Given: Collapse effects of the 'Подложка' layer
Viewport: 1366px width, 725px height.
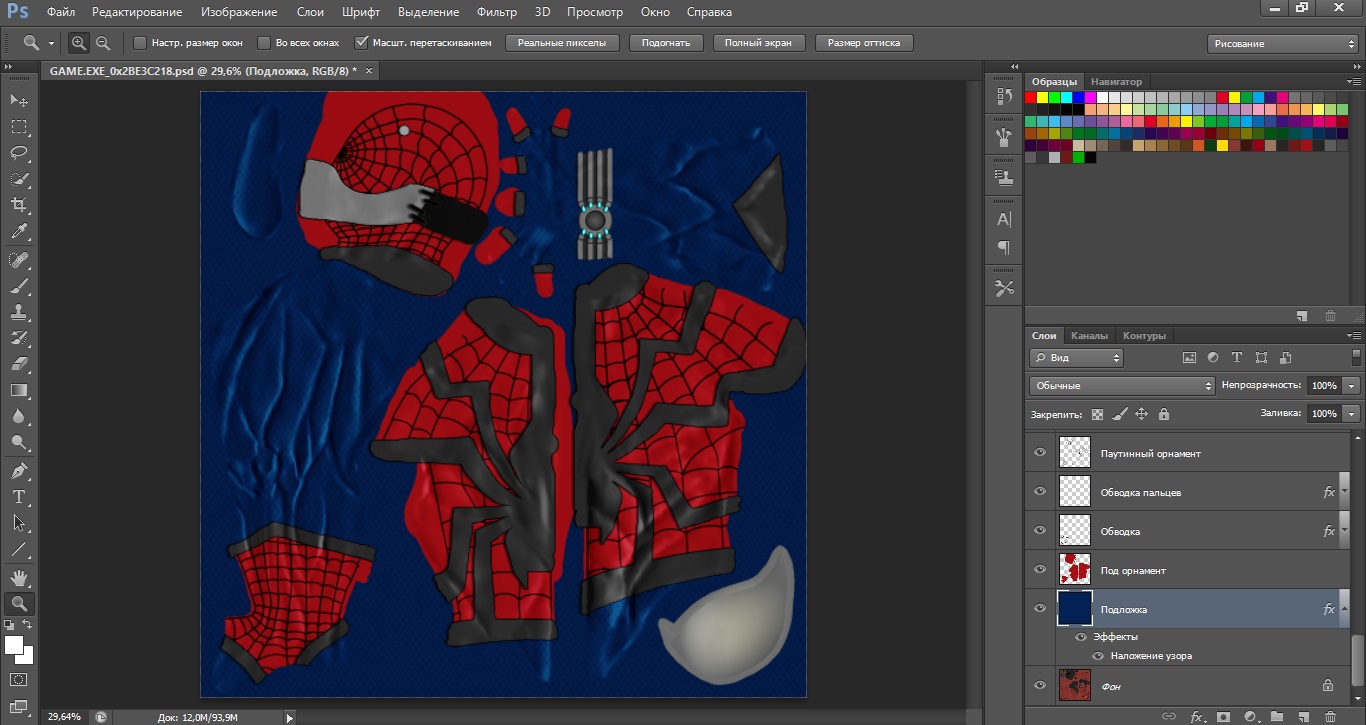Looking at the screenshot, I should (x=1344, y=609).
